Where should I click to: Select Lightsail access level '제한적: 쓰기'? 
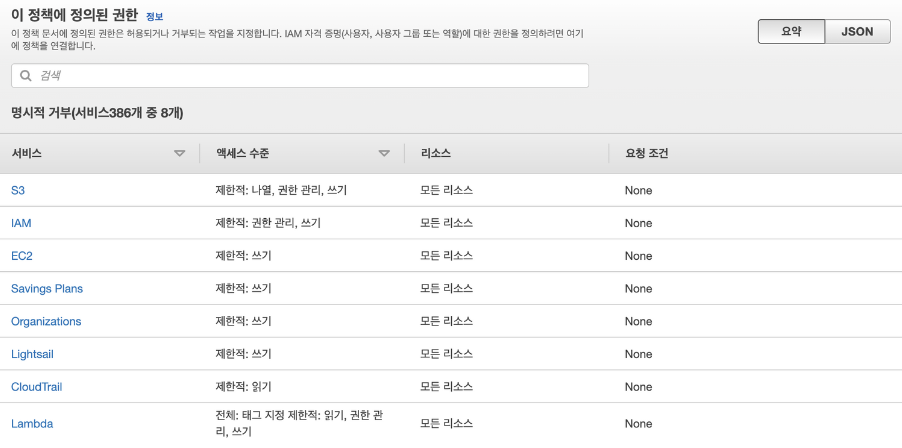(243, 354)
